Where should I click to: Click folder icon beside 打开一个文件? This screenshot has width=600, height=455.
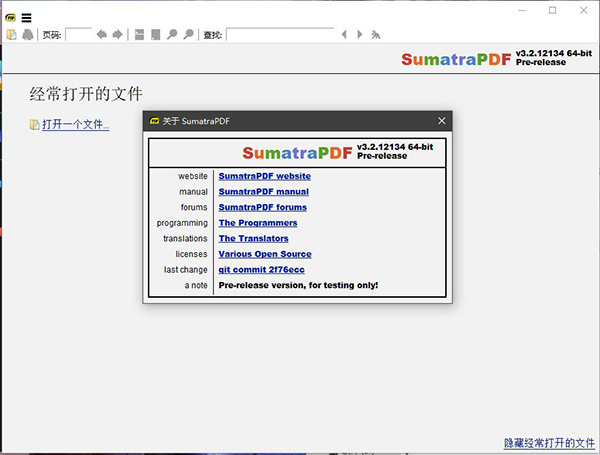(34, 125)
